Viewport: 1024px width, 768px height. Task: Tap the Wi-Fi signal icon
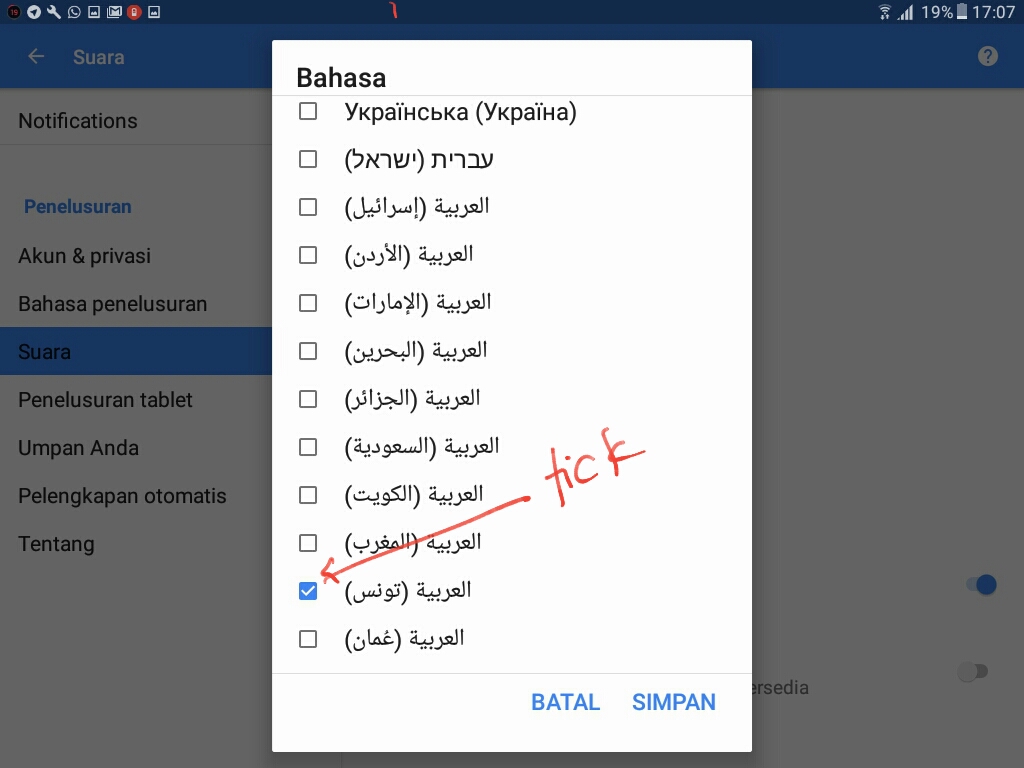tap(884, 13)
